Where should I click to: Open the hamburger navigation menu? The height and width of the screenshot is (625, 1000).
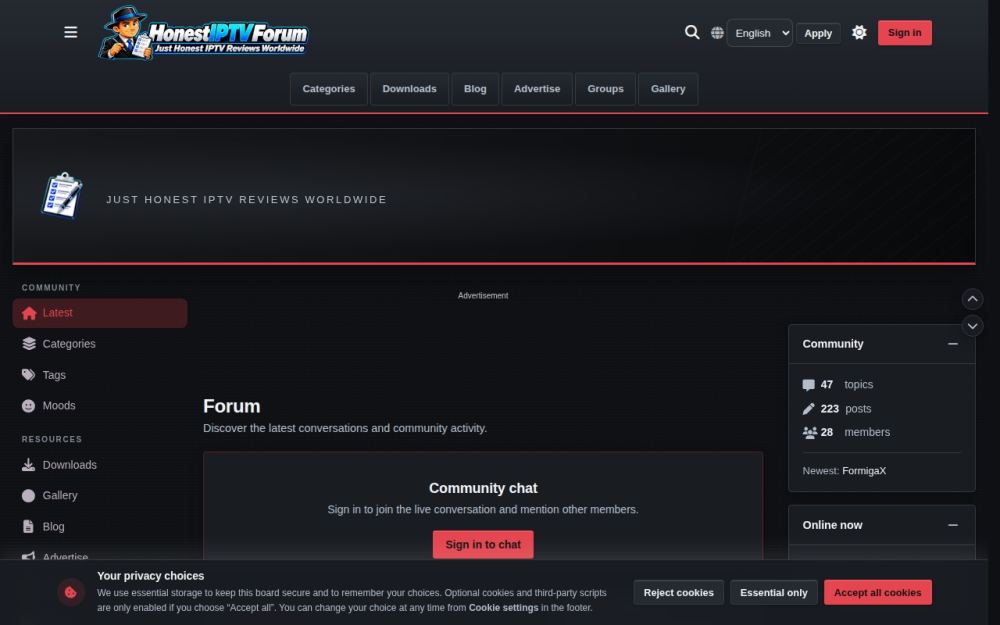click(71, 32)
